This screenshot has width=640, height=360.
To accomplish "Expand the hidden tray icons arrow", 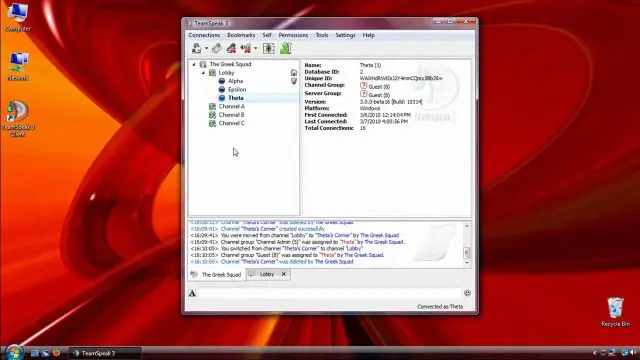I will coord(595,353).
